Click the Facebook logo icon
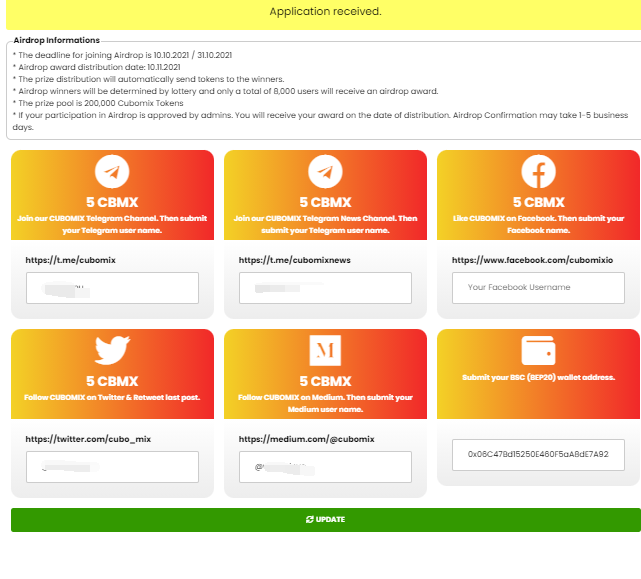 pyautogui.click(x=538, y=171)
